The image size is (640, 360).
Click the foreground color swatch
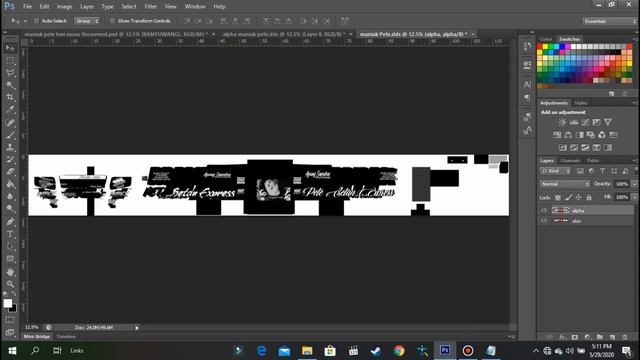coord(8,303)
